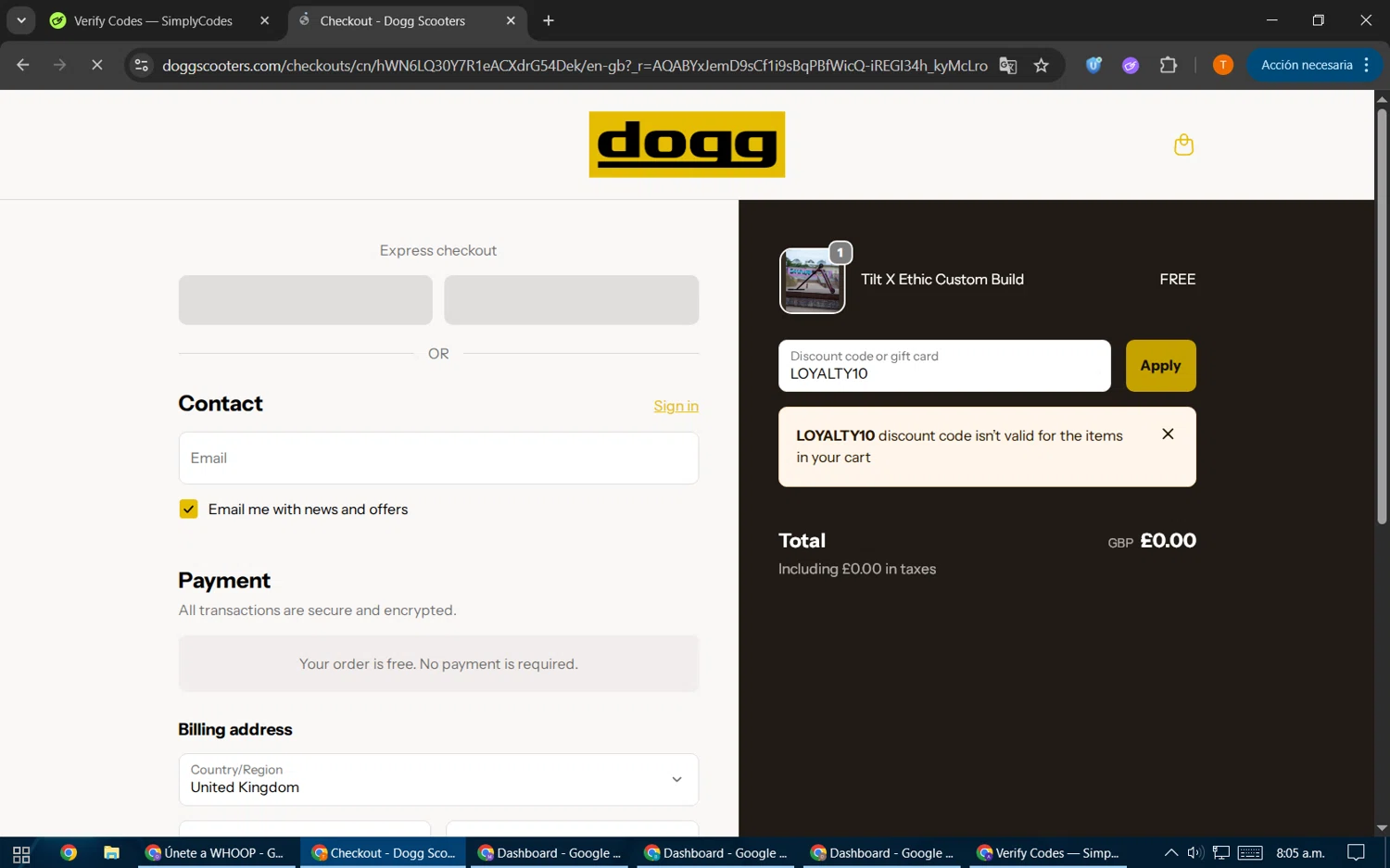Click the translate page icon

tap(1008, 65)
